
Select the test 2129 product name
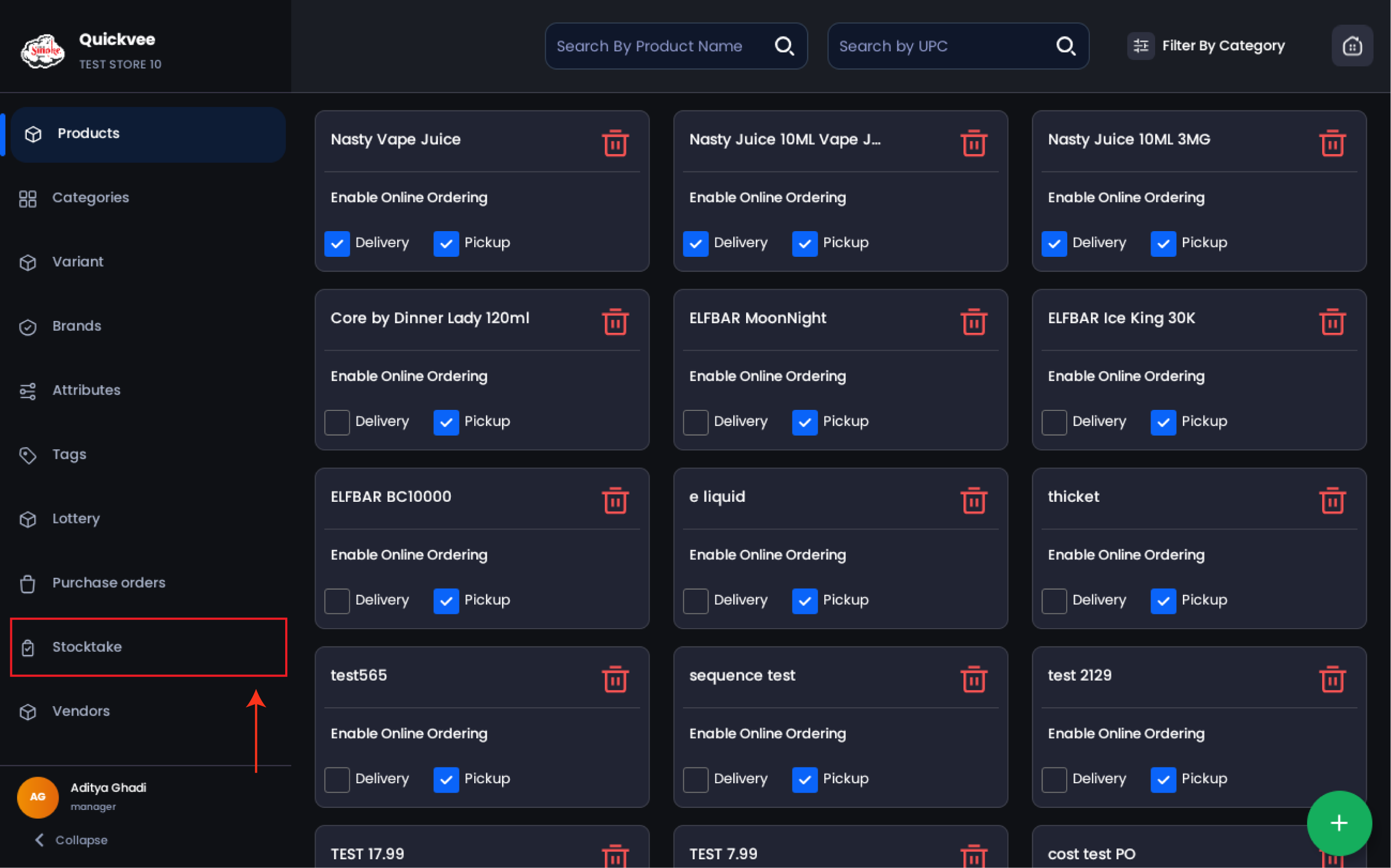pos(1079,676)
